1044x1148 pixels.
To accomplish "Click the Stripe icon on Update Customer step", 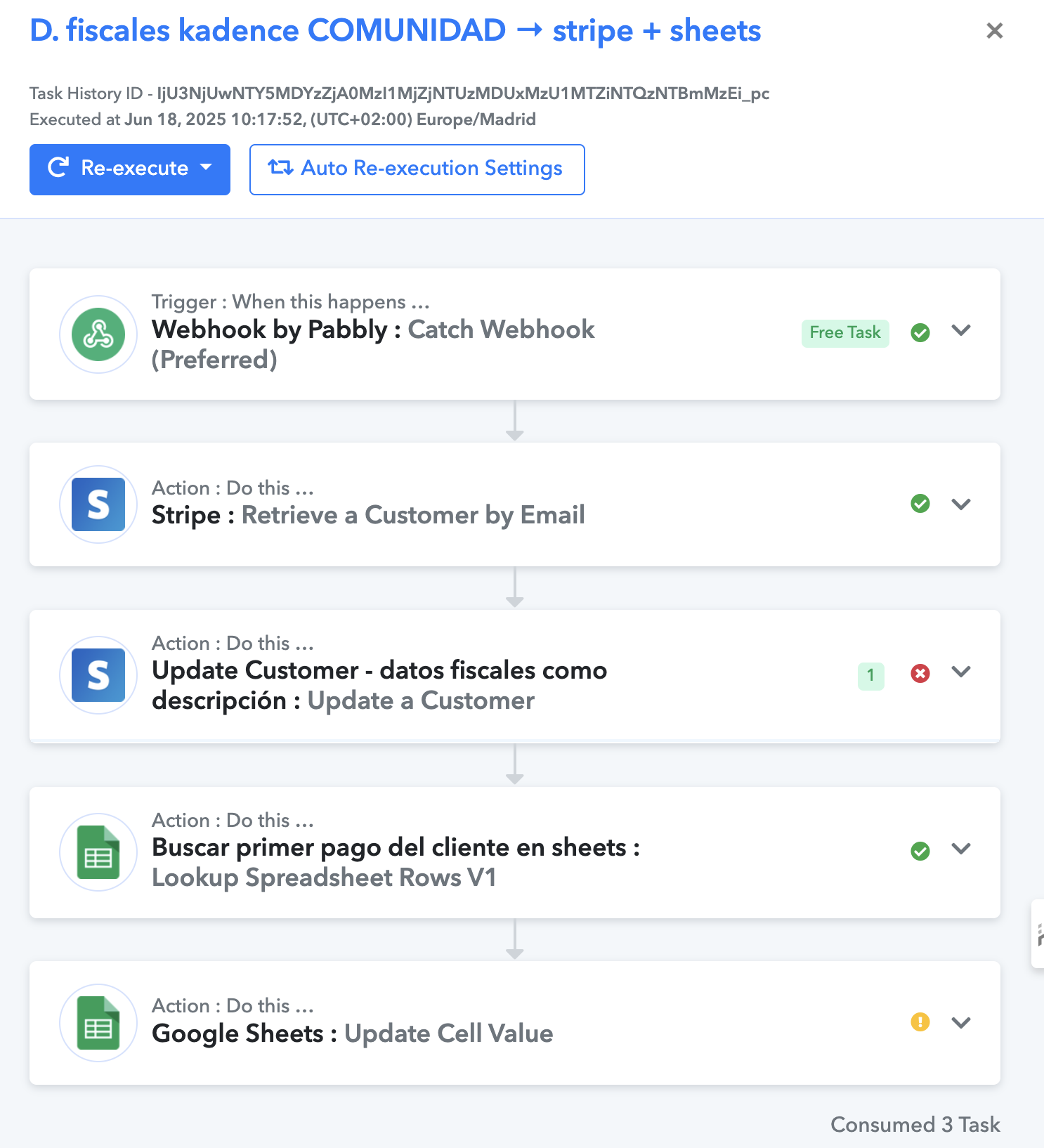I will click(98, 675).
